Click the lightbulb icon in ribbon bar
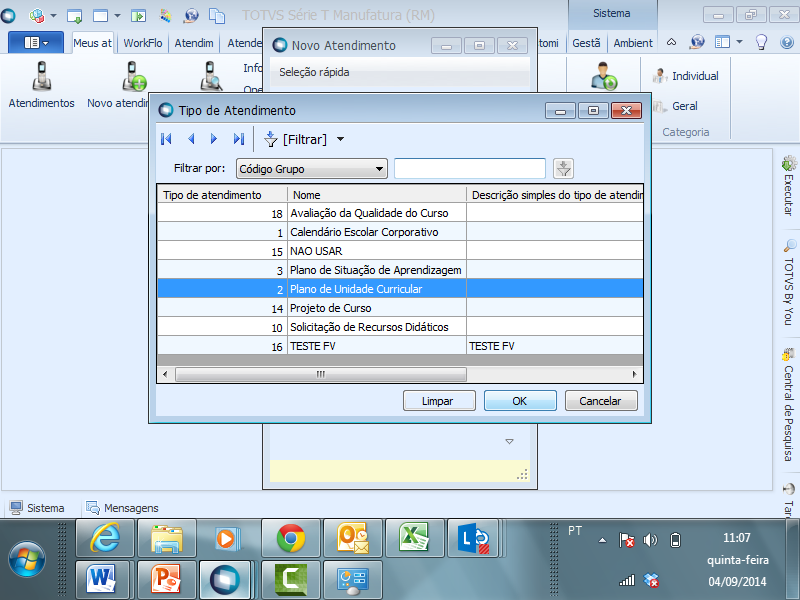800x600 pixels. point(762,42)
